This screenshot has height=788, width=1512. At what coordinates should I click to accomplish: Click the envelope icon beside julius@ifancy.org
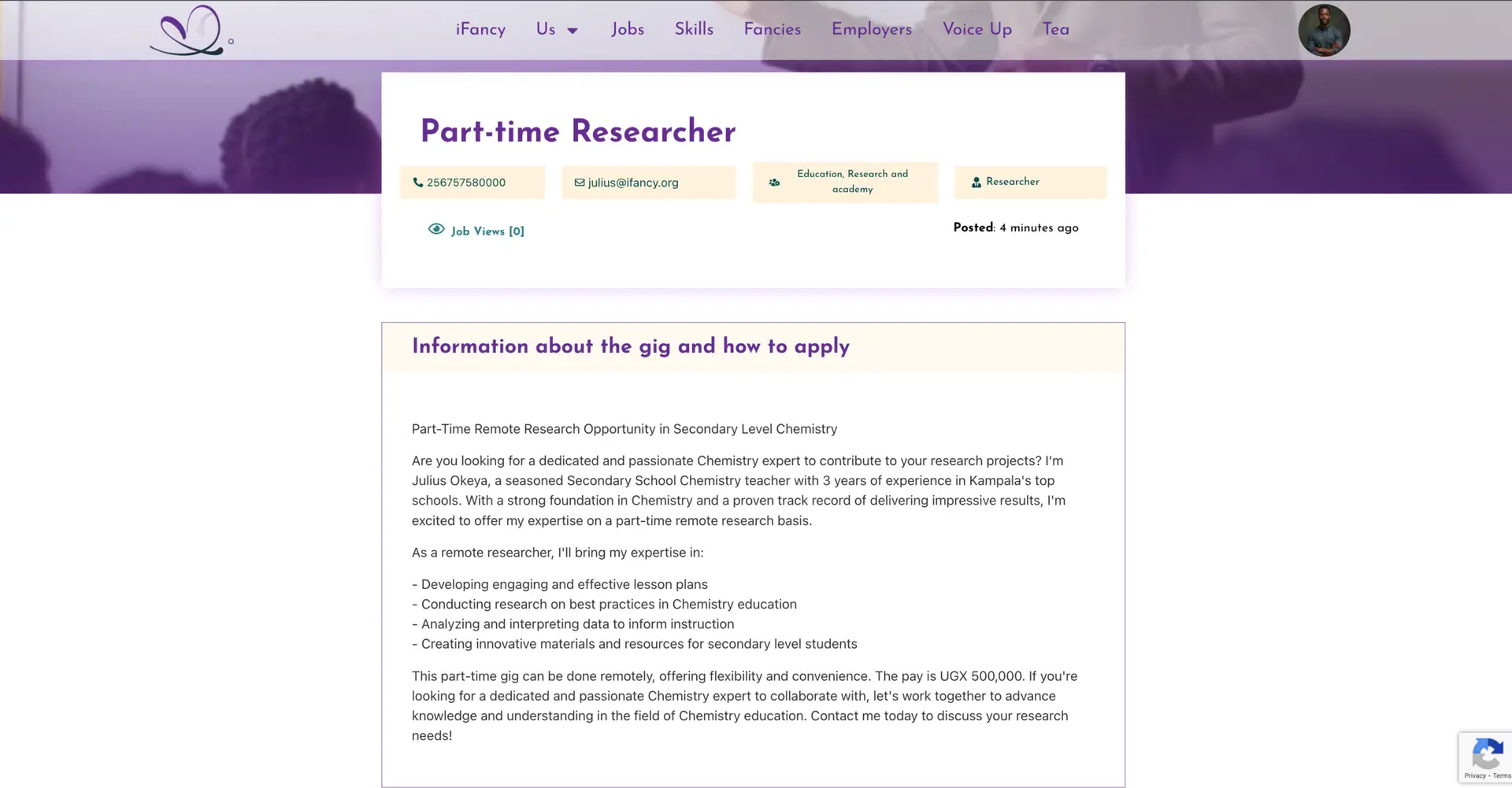coord(580,183)
